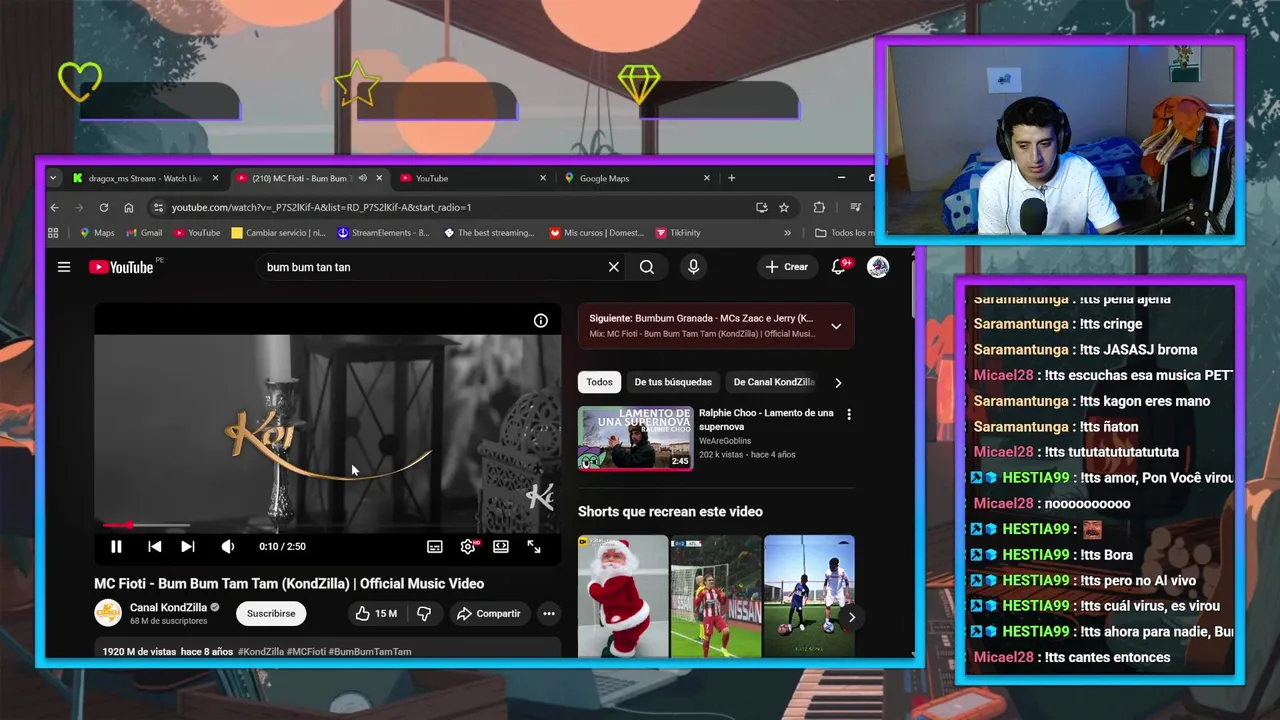This screenshot has width=1280, height=720.
Task: Reload the current page
Action: click(104, 207)
